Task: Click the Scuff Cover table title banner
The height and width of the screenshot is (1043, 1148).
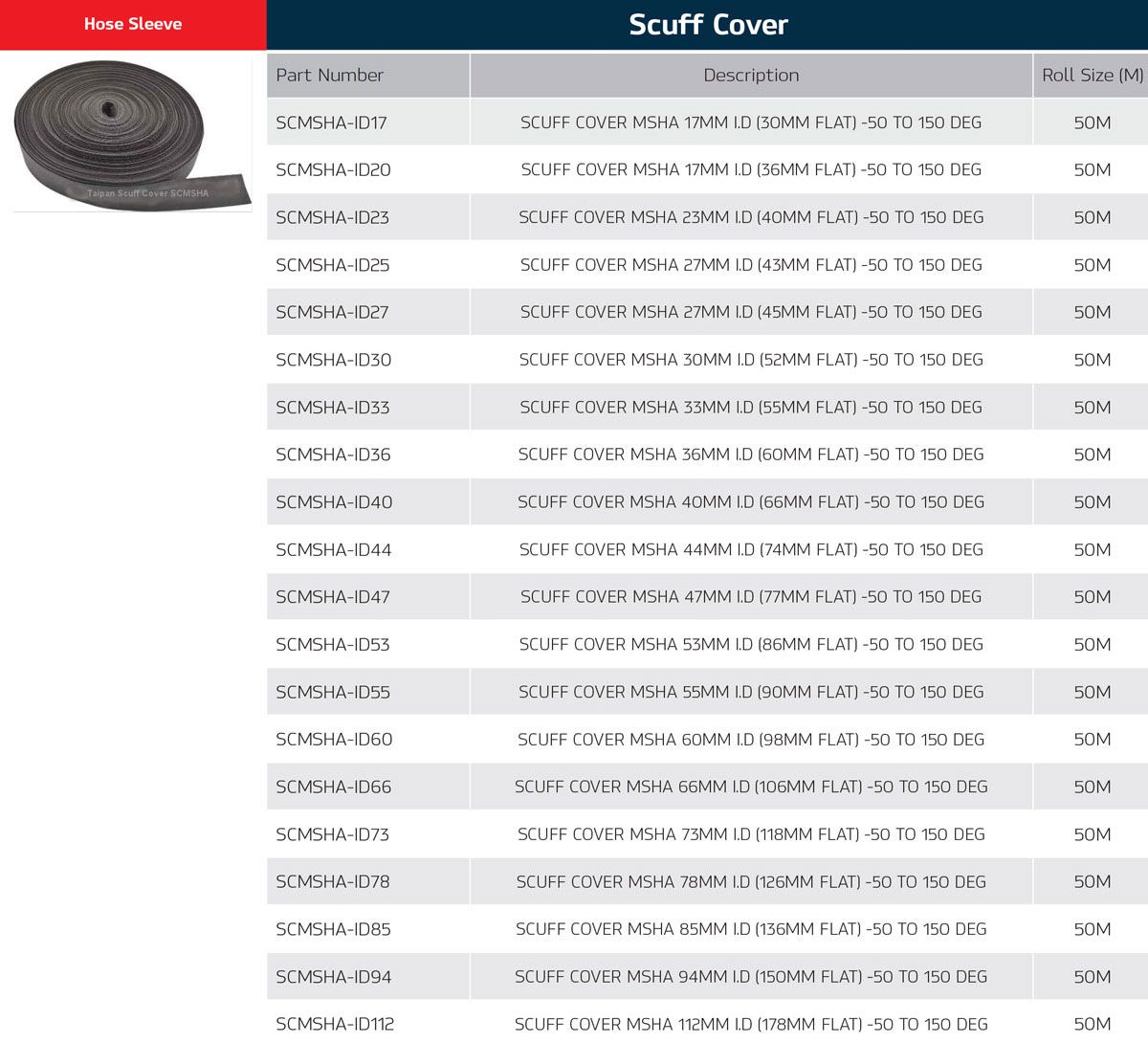Action: pos(708,25)
